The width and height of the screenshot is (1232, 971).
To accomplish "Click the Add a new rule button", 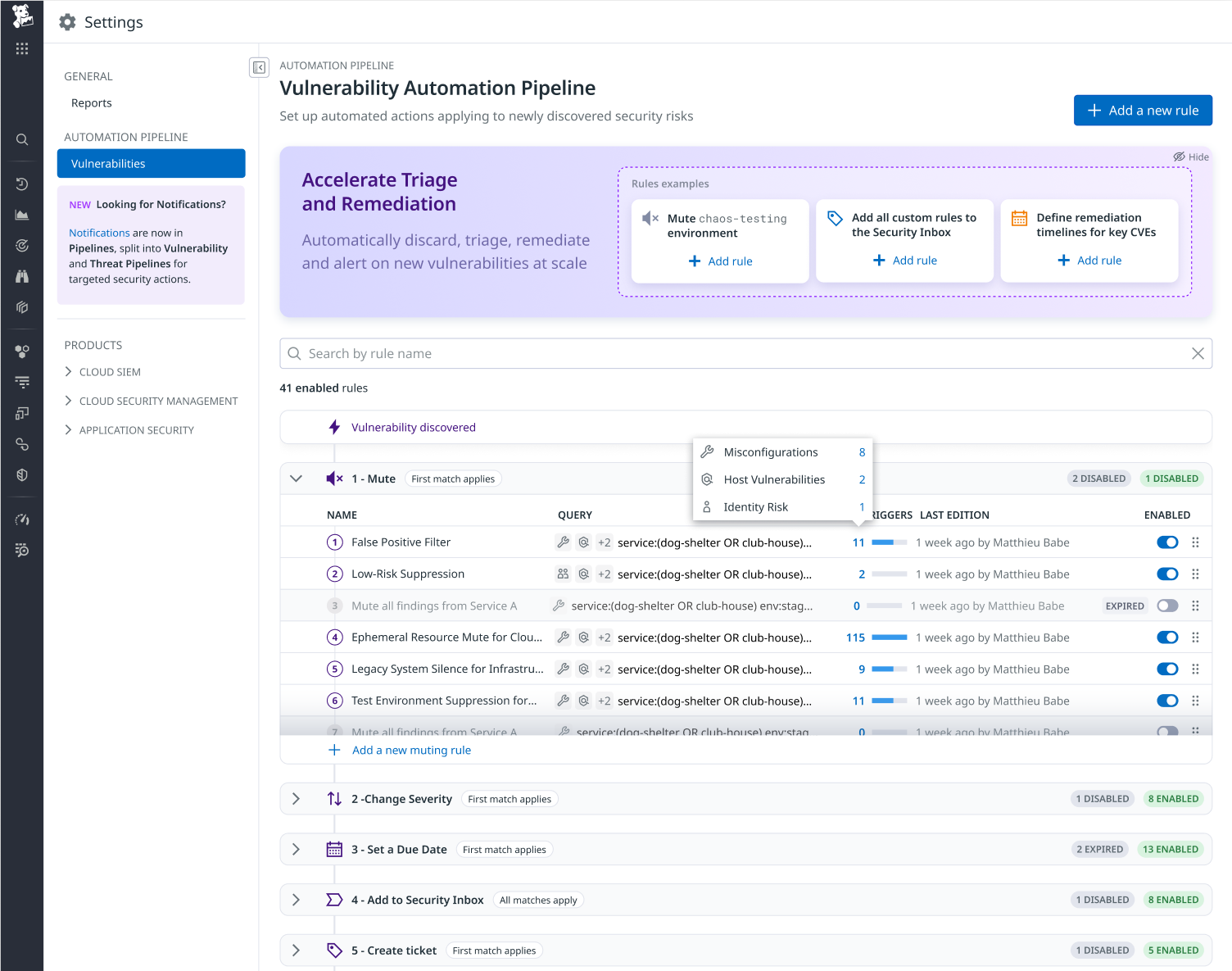I will pyautogui.click(x=1143, y=110).
